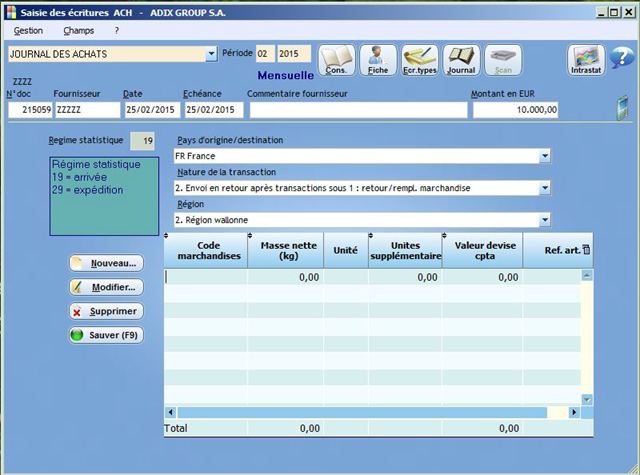The height and width of the screenshot is (475, 640).
Task: Open the Ecr.types entries icon
Action: tap(420, 60)
